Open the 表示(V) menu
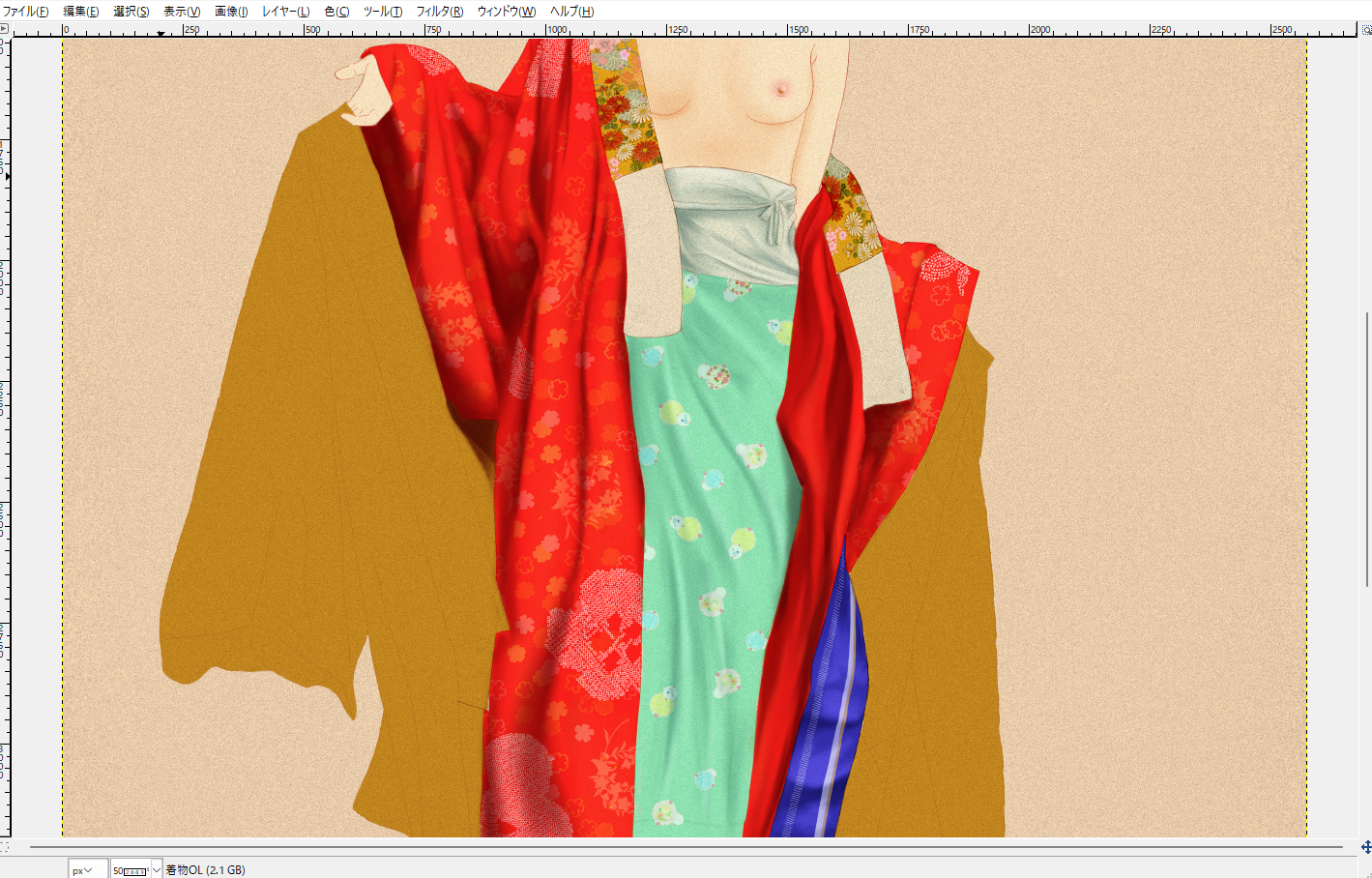The height and width of the screenshot is (878, 1372). point(181,12)
